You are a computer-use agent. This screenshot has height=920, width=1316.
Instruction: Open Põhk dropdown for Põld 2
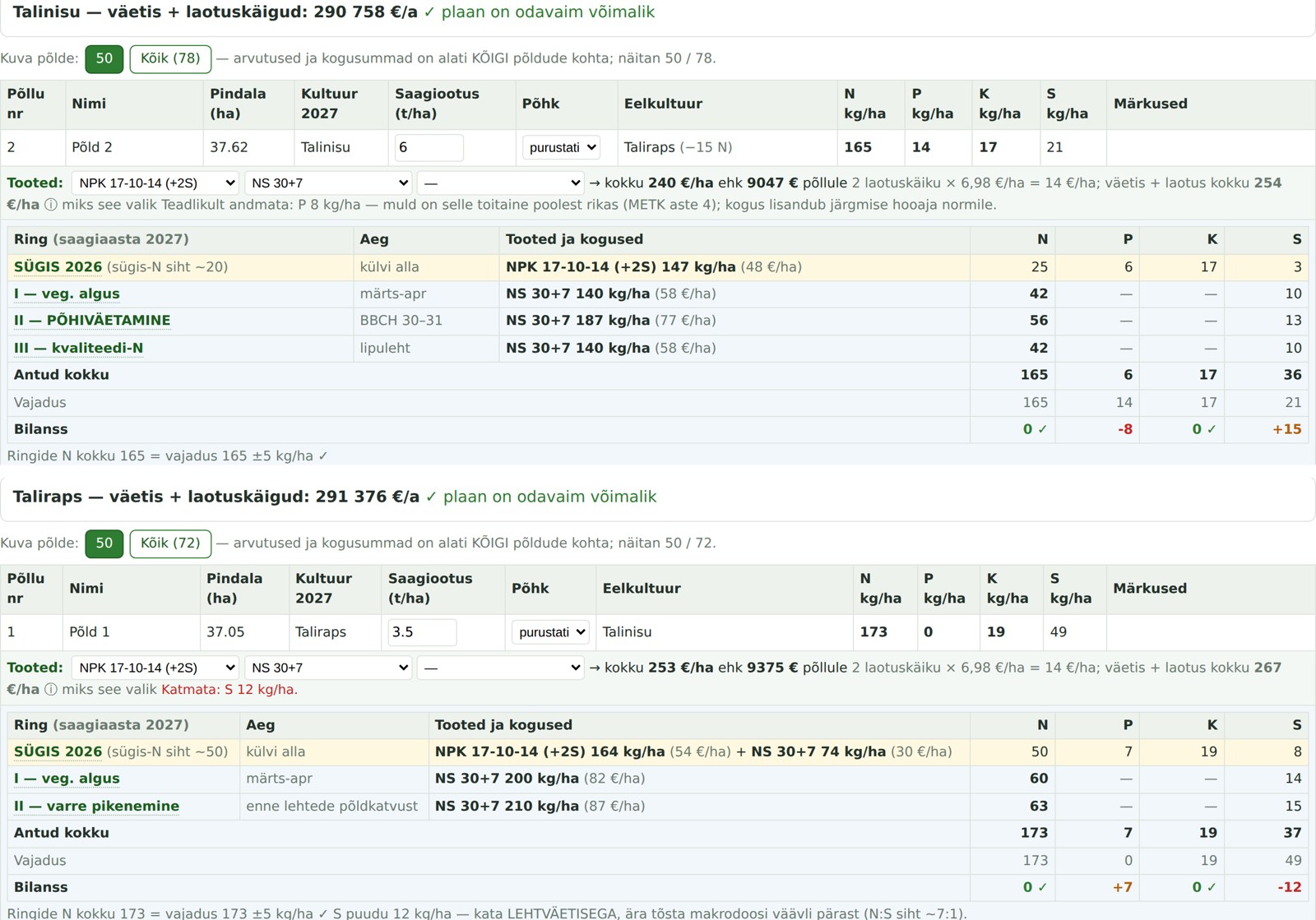click(561, 148)
